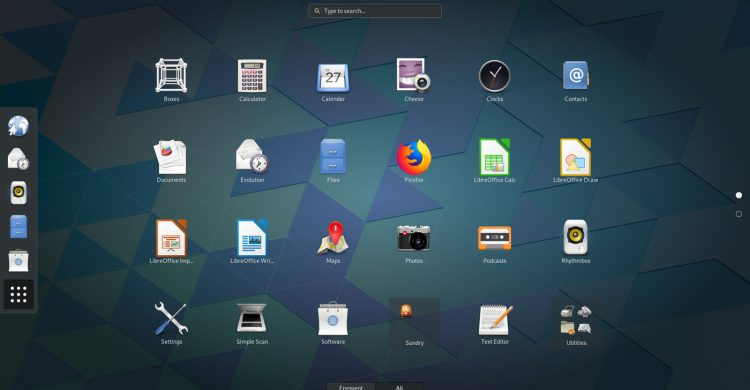
Task: Toggle the Show Applications grid button
Action: click(x=19, y=294)
